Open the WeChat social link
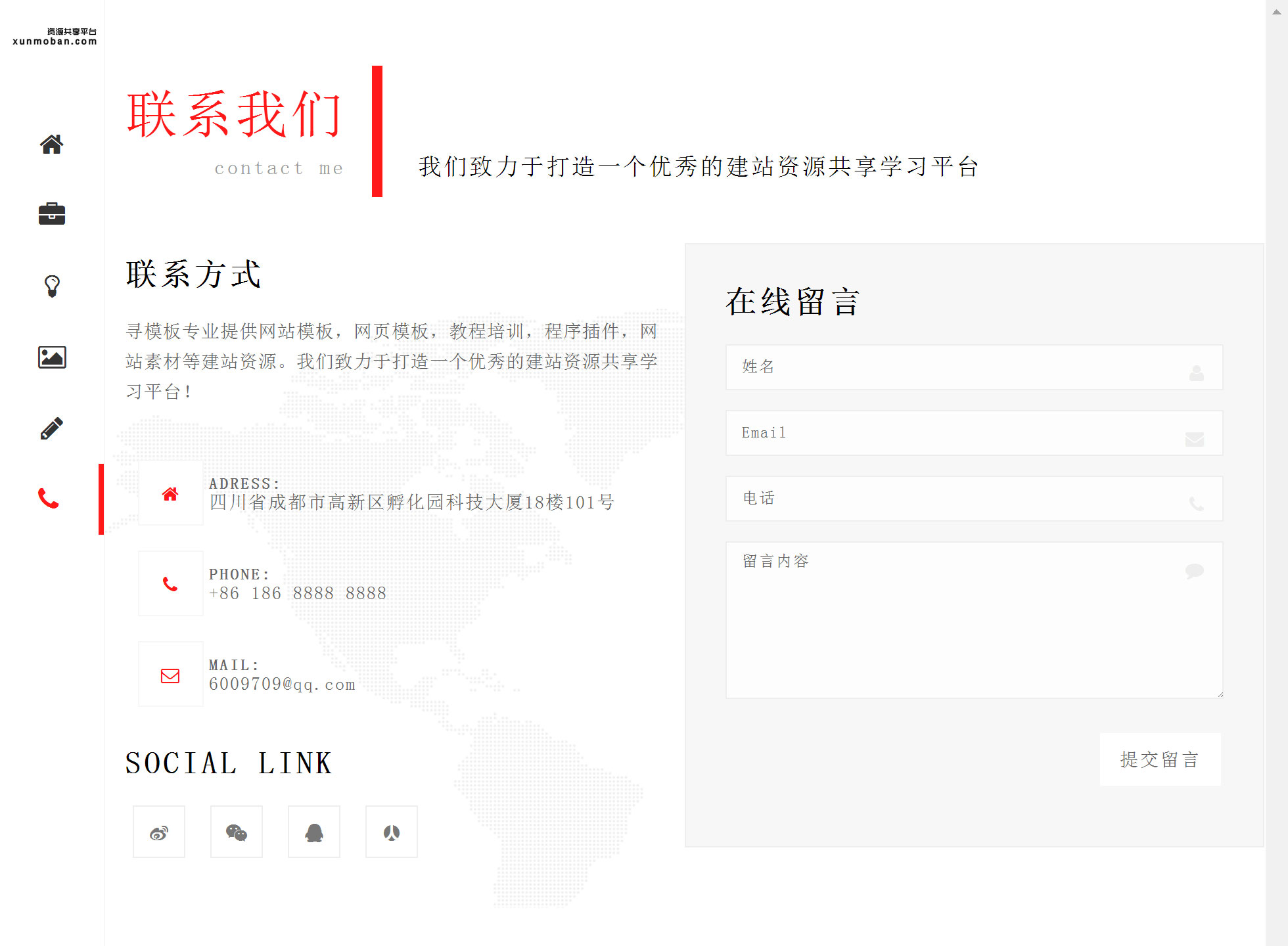The height and width of the screenshot is (946, 1288). tap(237, 832)
